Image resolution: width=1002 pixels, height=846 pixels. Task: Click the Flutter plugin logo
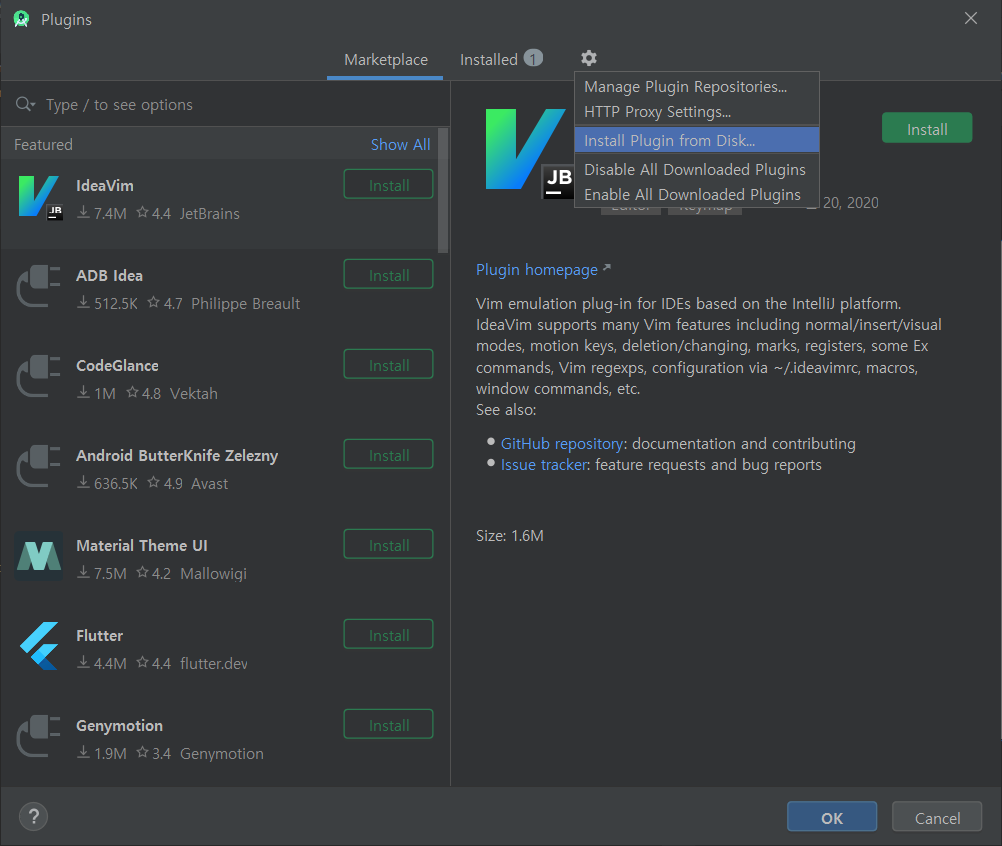click(40, 646)
